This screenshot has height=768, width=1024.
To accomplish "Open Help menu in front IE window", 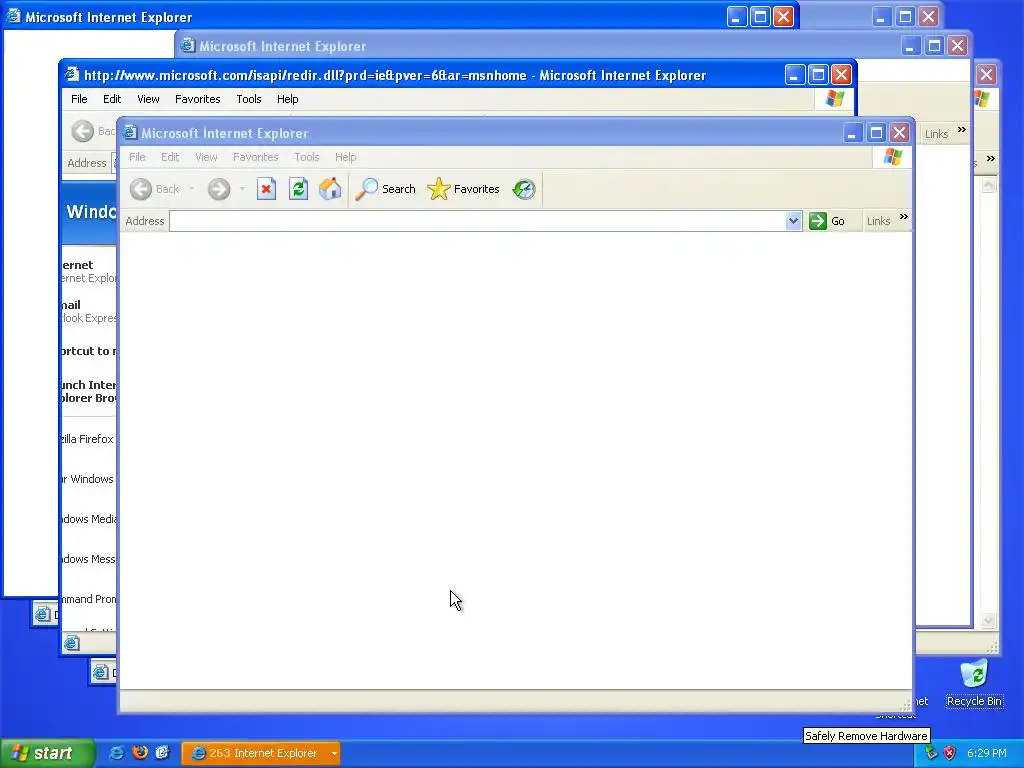I will point(345,157).
